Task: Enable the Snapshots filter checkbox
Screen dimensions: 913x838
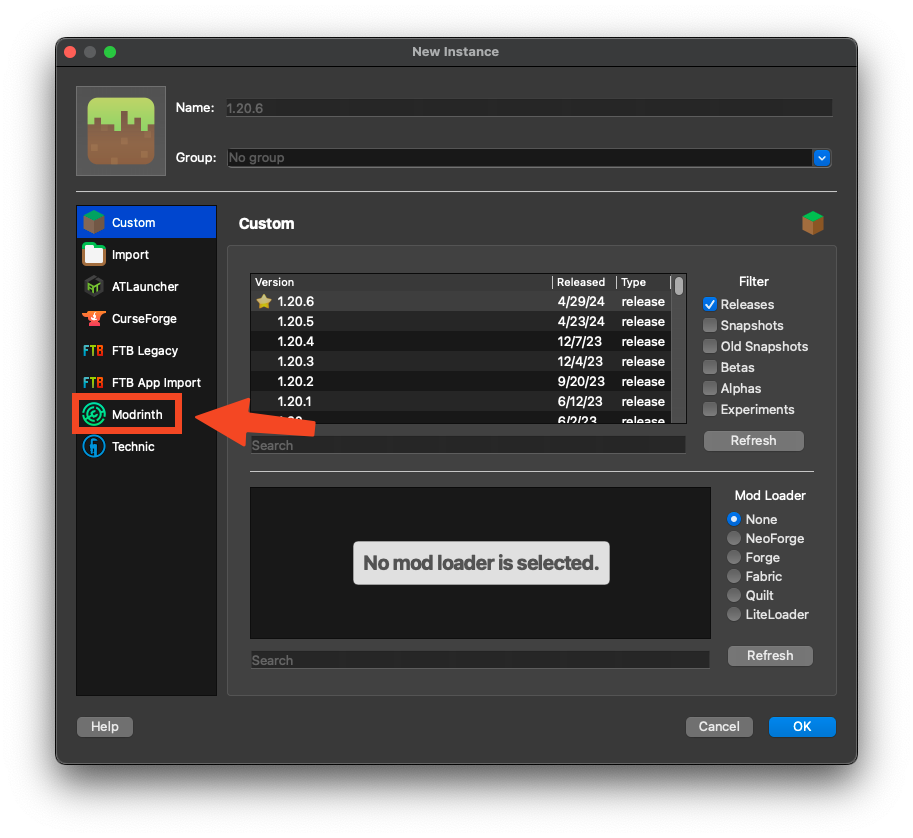Action: click(710, 326)
